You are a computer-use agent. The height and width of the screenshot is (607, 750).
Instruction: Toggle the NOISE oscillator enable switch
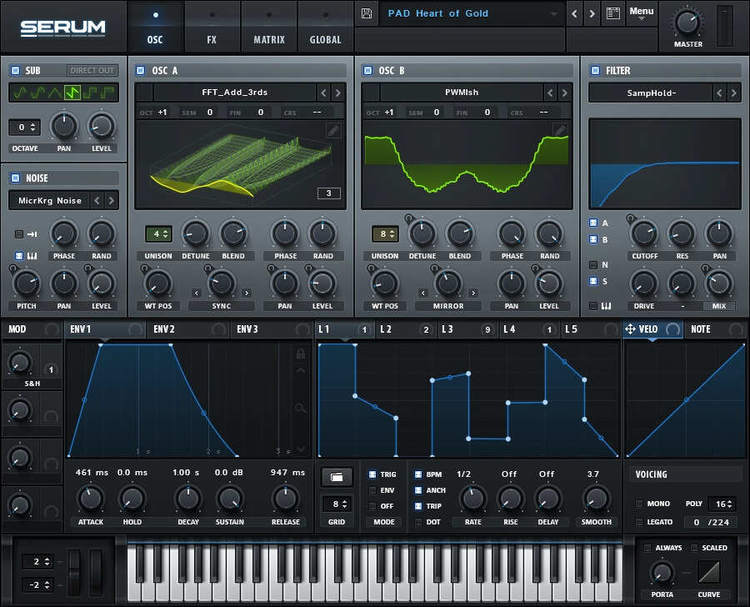[15, 178]
